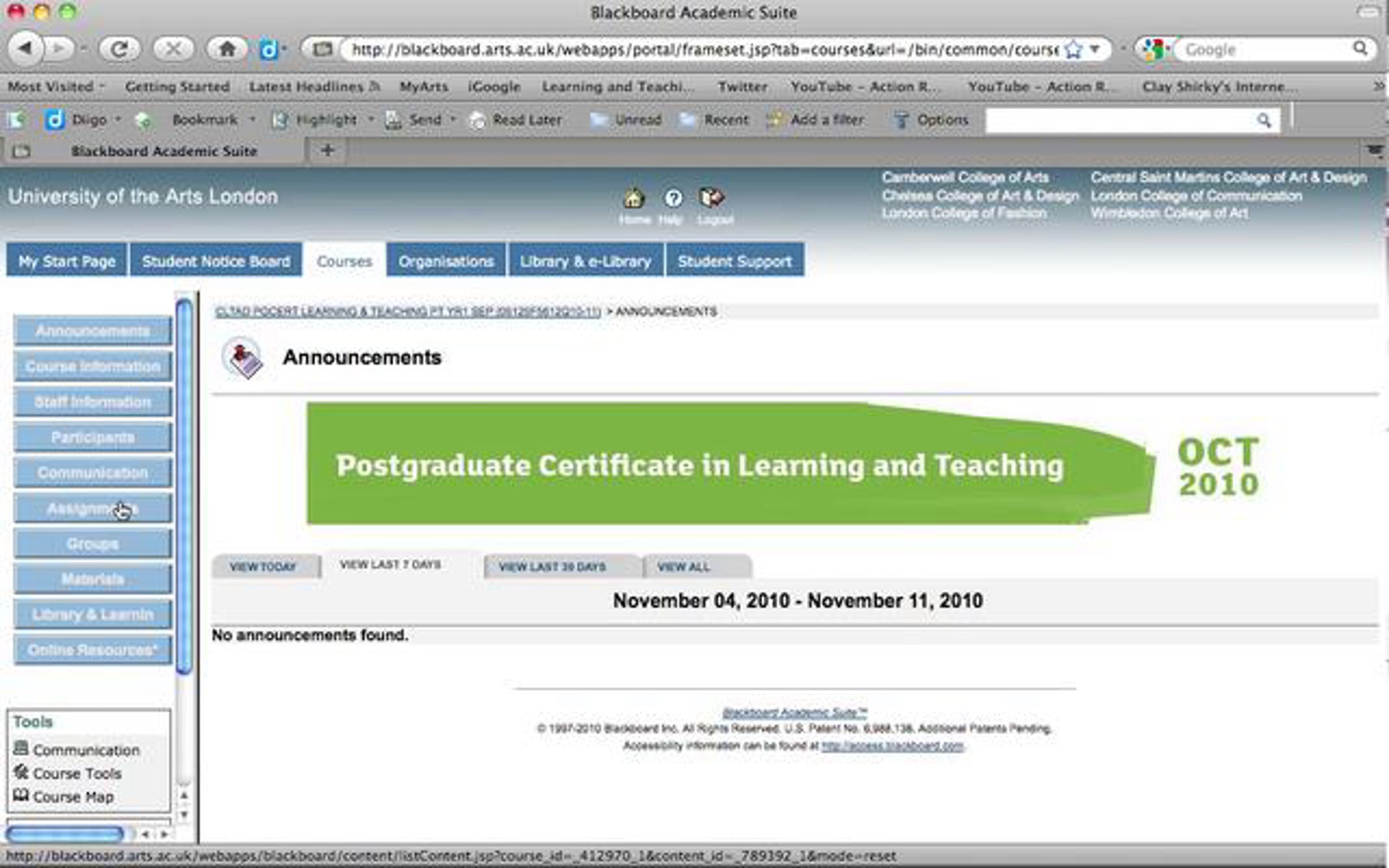Open the Groups course menu button
The height and width of the screenshot is (868, 1389).
coord(93,544)
